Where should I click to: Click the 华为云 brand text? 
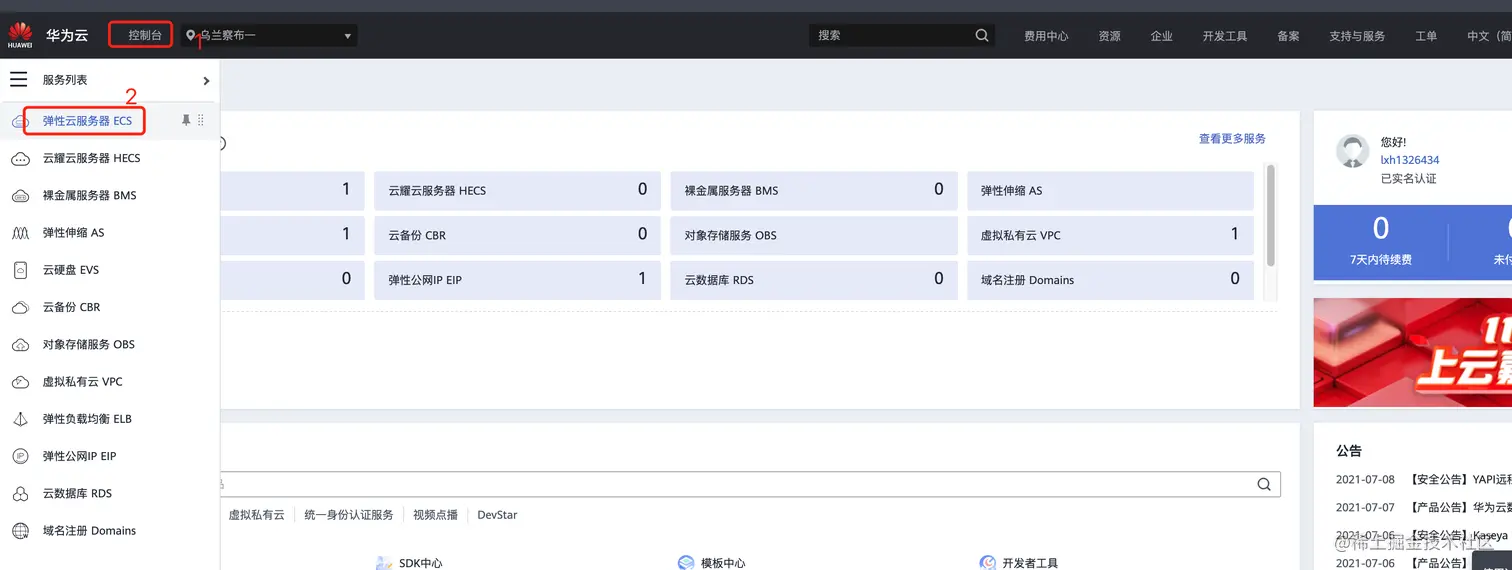point(67,35)
